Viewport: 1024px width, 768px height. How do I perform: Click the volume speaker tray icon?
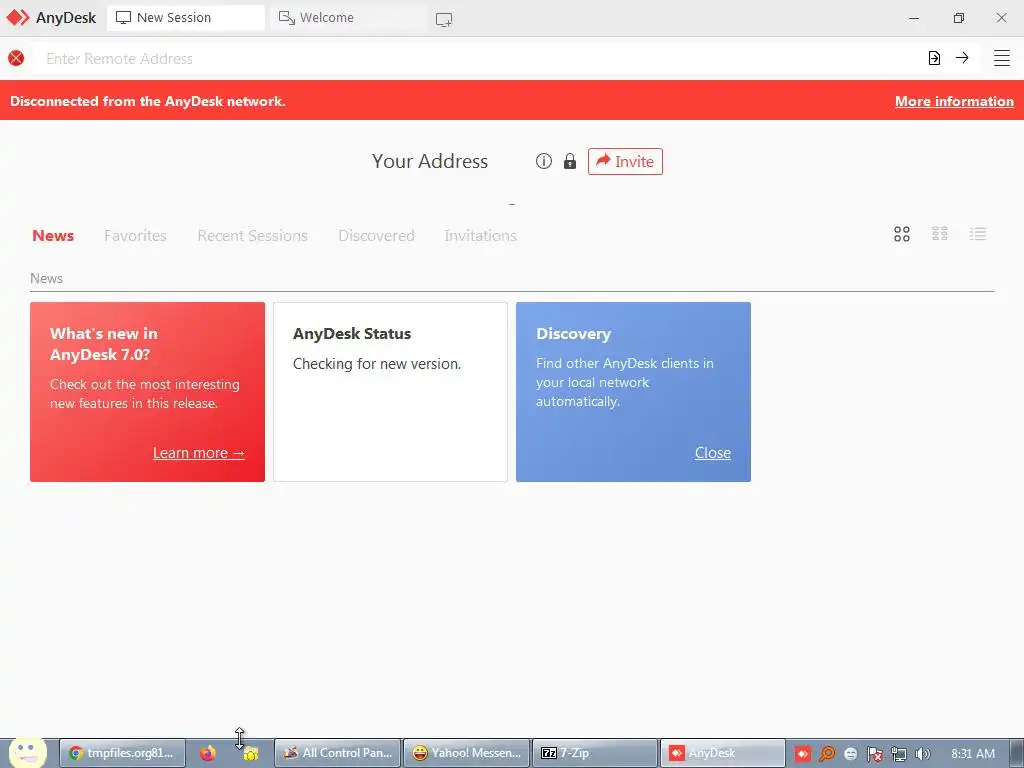point(922,754)
